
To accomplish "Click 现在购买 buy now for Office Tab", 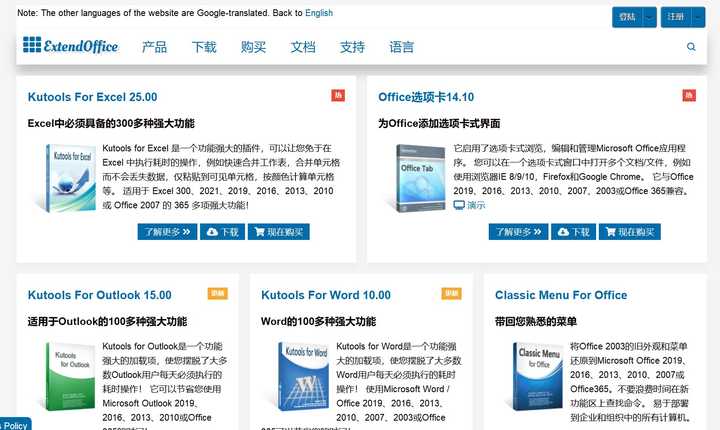I will point(630,232).
